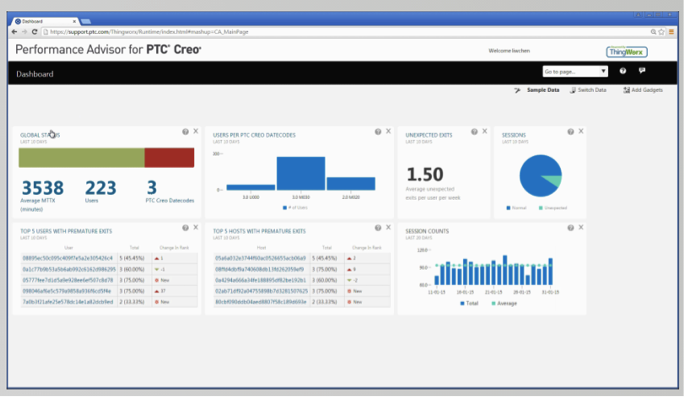Open help for Global Status gadget
Screen dimensions: 684x397
coord(185,131)
